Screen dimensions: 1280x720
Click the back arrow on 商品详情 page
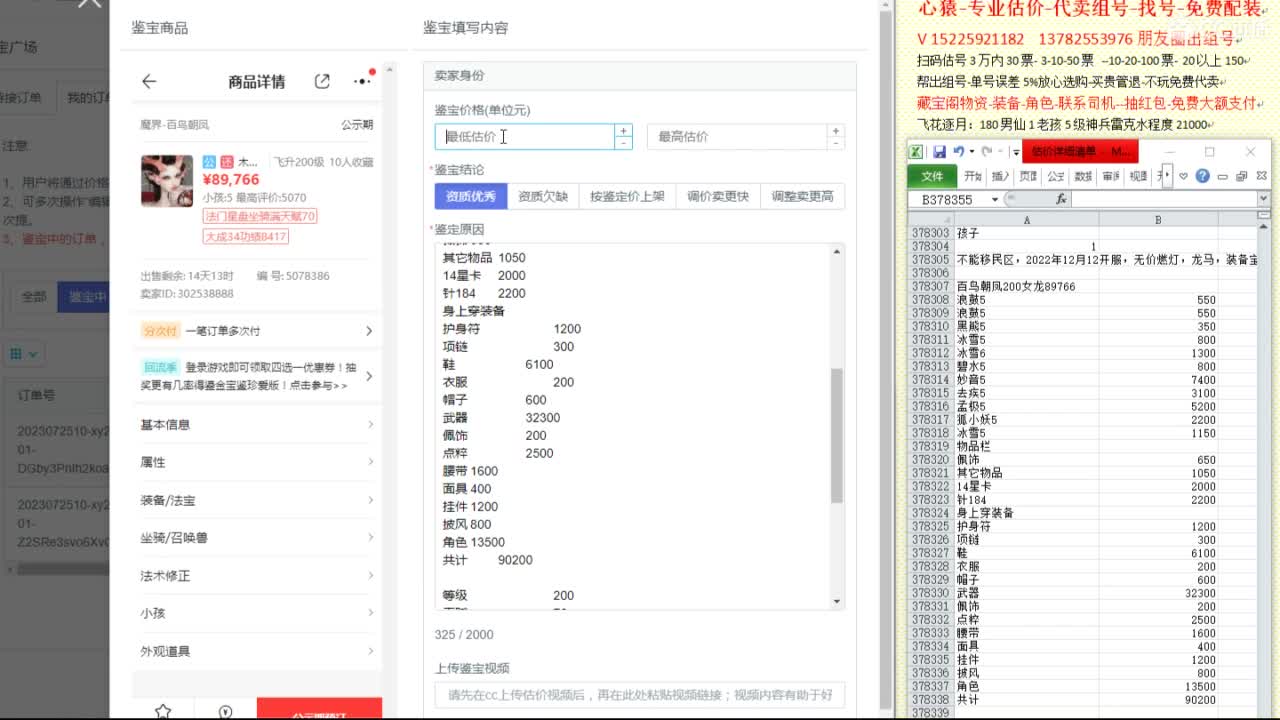coord(148,81)
